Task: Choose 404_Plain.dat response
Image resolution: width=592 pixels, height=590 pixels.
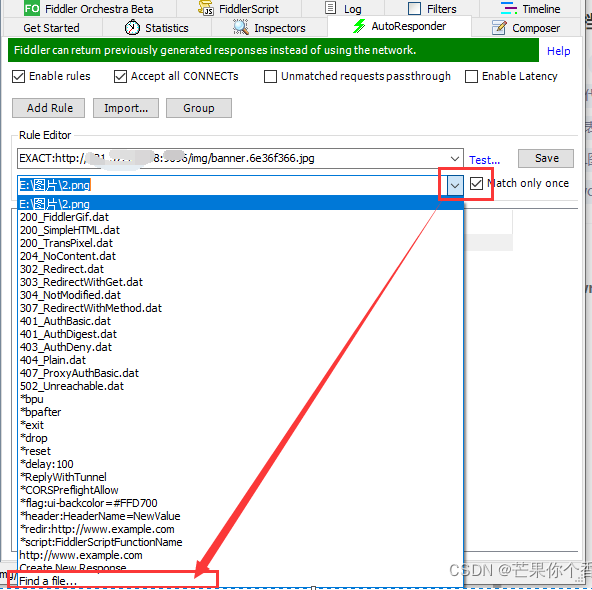Action: (x=240, y=360)
